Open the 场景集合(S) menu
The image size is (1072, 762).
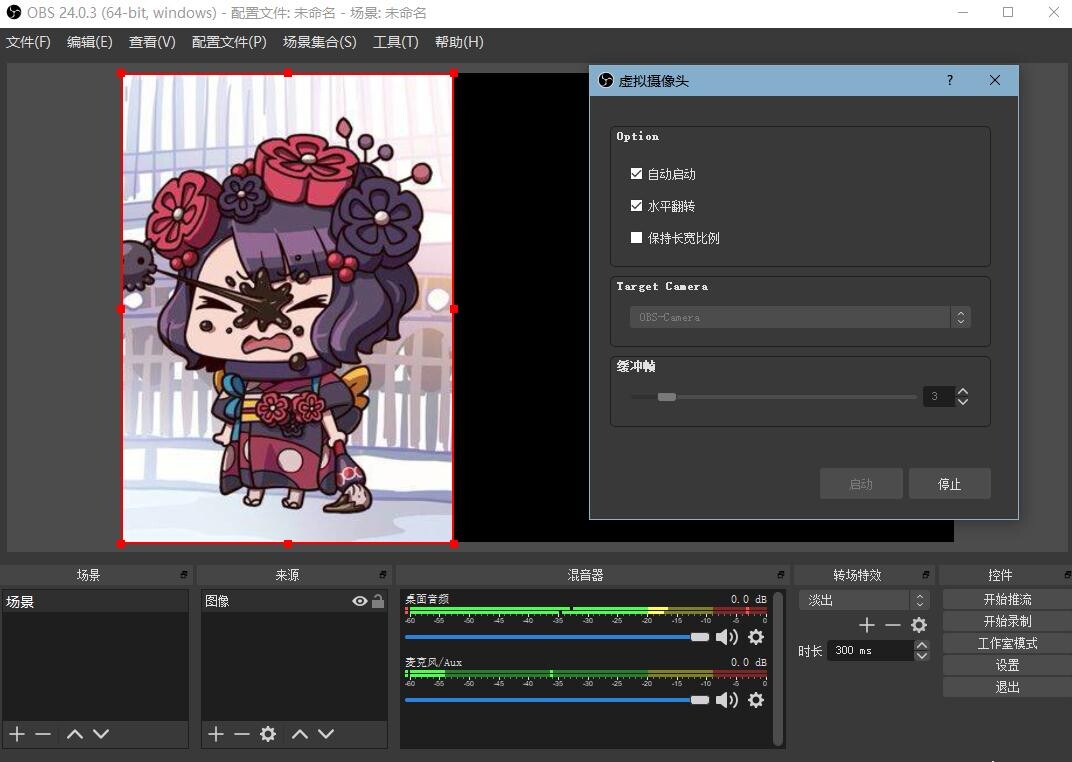[x=319, y=42]
